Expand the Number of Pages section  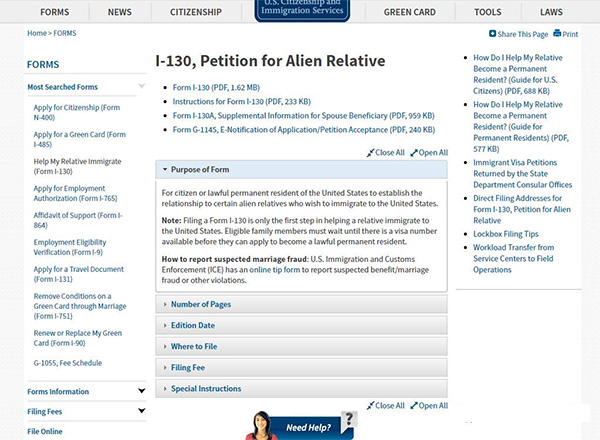tap(302, 304)
